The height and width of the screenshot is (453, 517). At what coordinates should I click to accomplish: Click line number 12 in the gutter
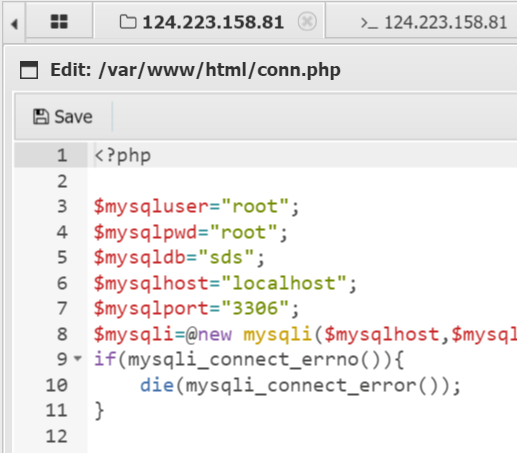coord(56,436)
